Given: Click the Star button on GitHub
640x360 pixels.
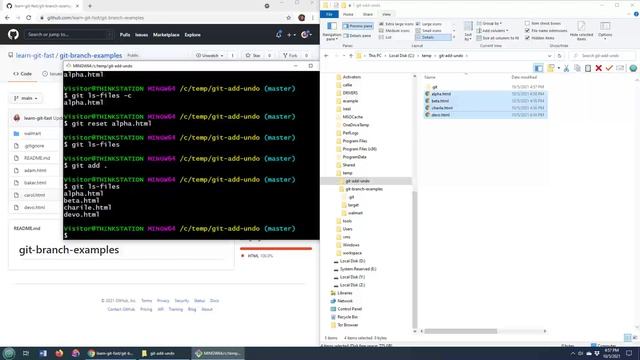Looking at the screenshot, I should click(253, 55).
